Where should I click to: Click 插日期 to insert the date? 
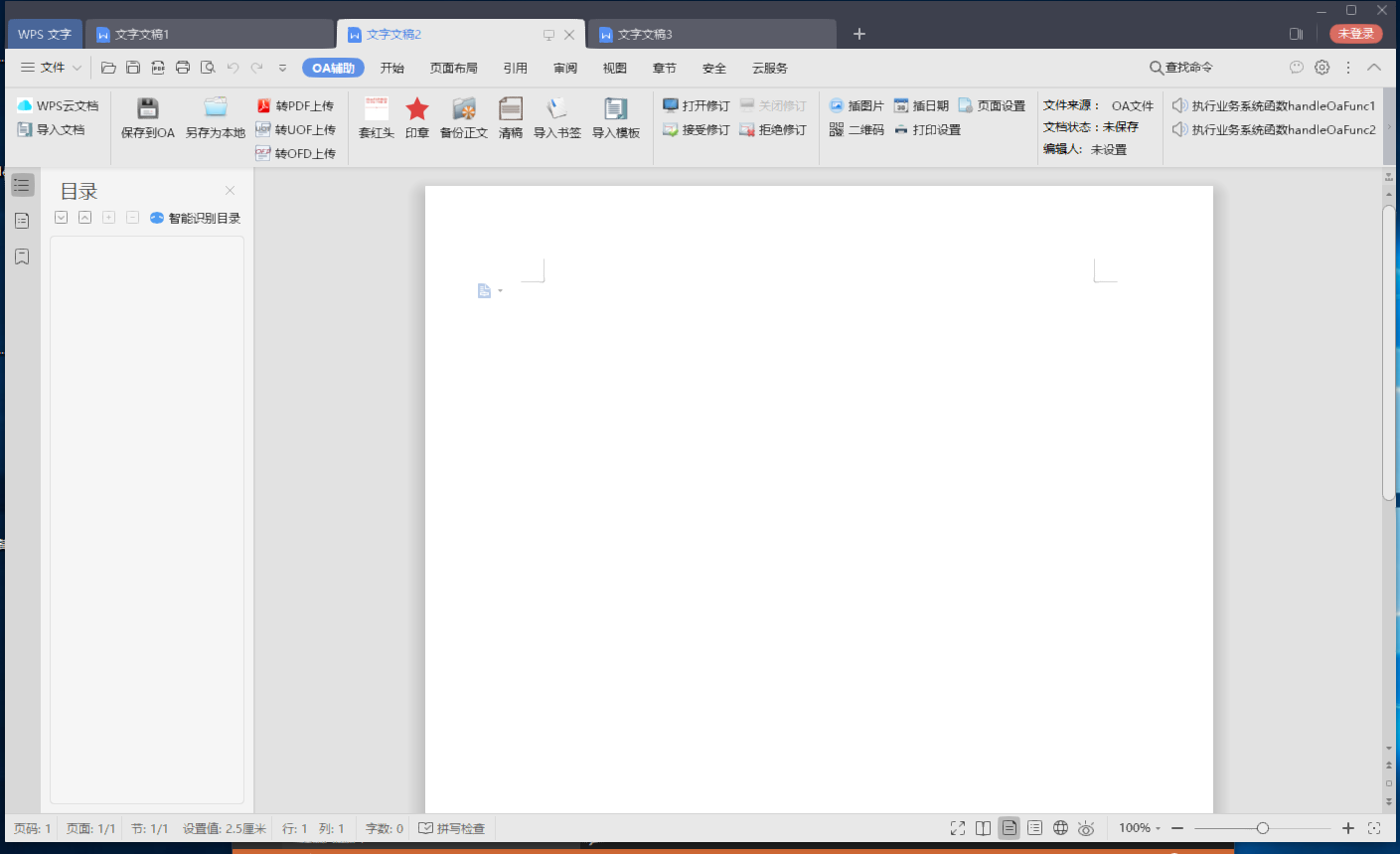coord(922,104)
